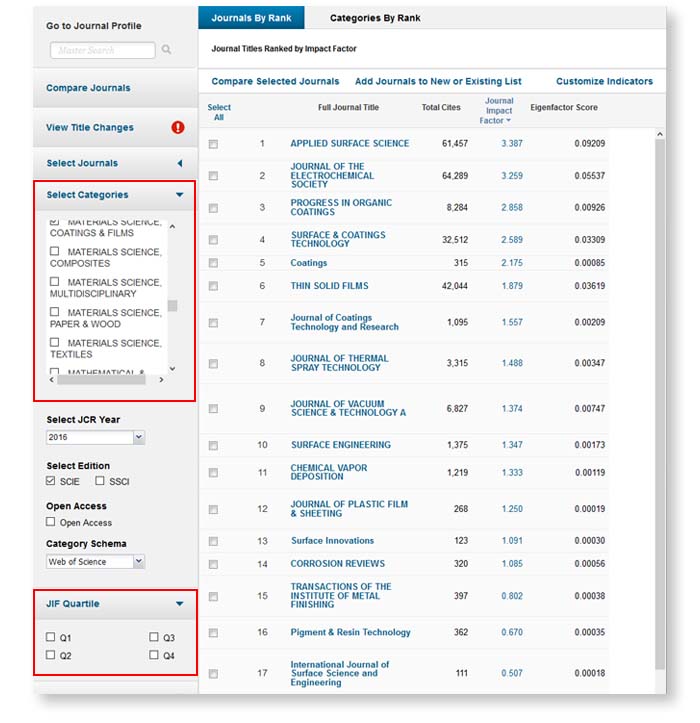Toggle the Select Categories arrow
Image resolution: width=700 pixels, height=723 pixels.
pyautogui.click(x=179, y=195)
